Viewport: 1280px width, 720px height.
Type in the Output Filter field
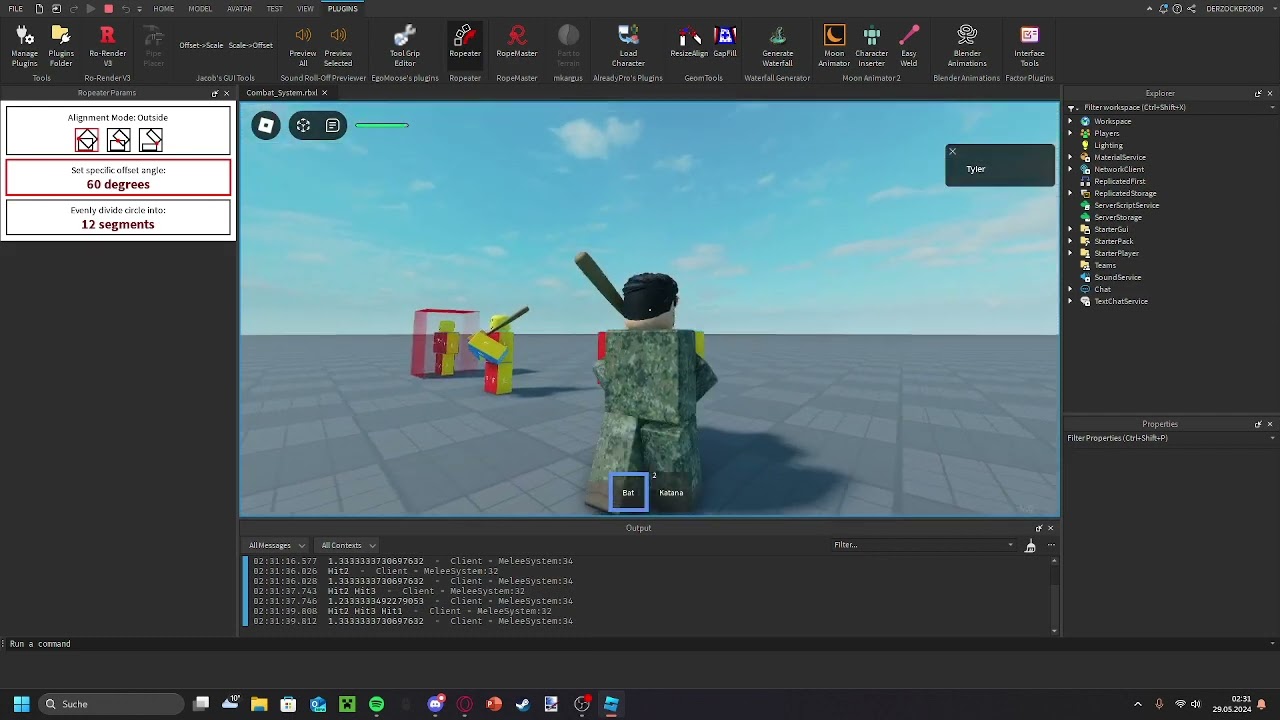922,545
